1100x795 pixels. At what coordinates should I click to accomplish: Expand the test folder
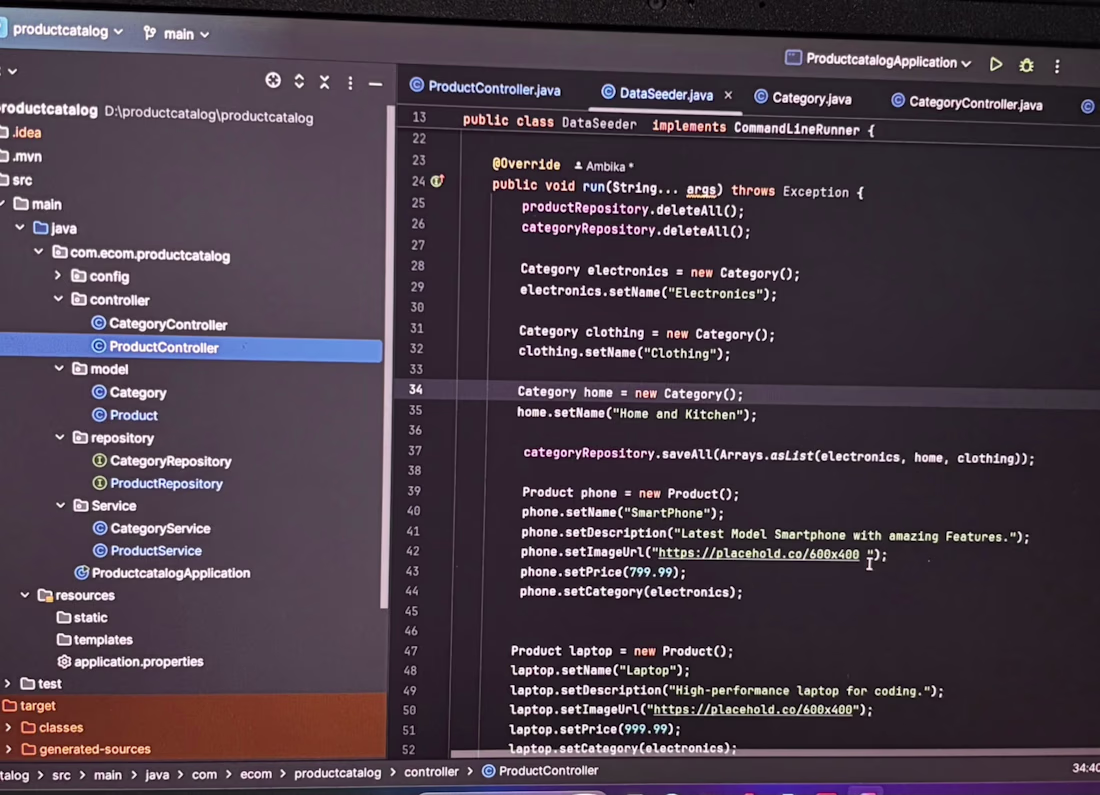click(8, 683)
